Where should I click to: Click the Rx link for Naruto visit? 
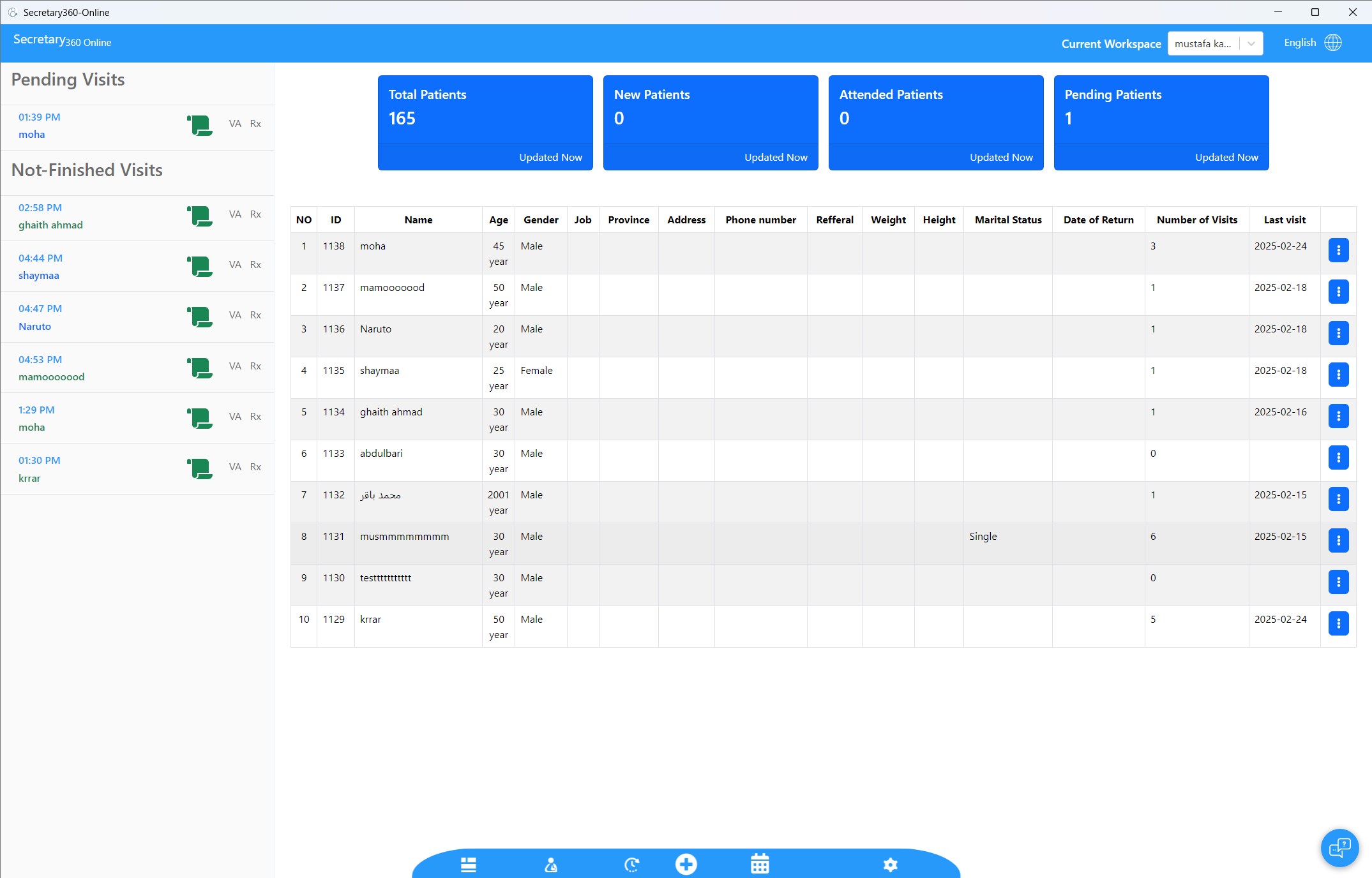pos(255,315)
